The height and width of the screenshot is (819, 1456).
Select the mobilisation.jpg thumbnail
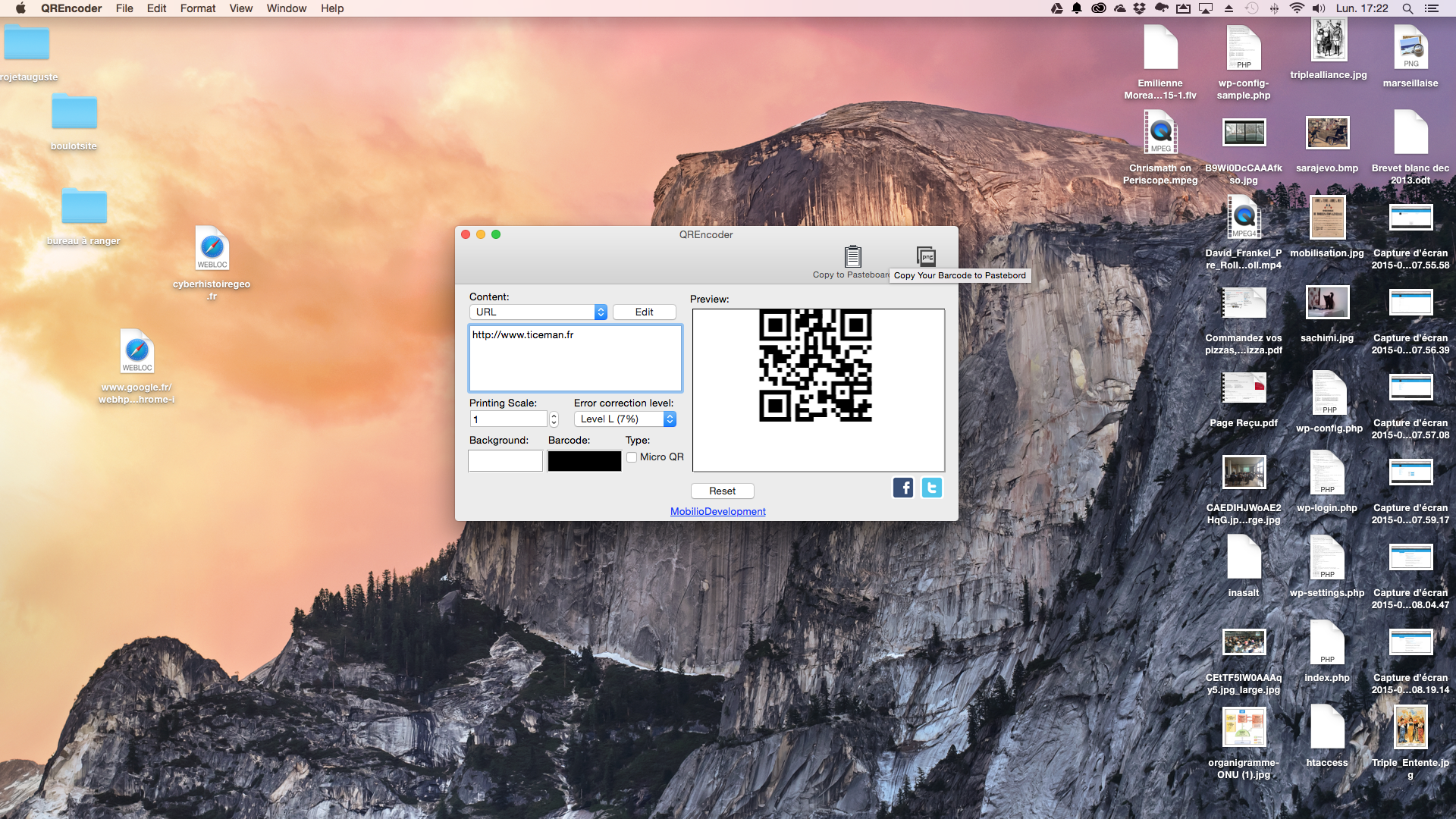1327,218
